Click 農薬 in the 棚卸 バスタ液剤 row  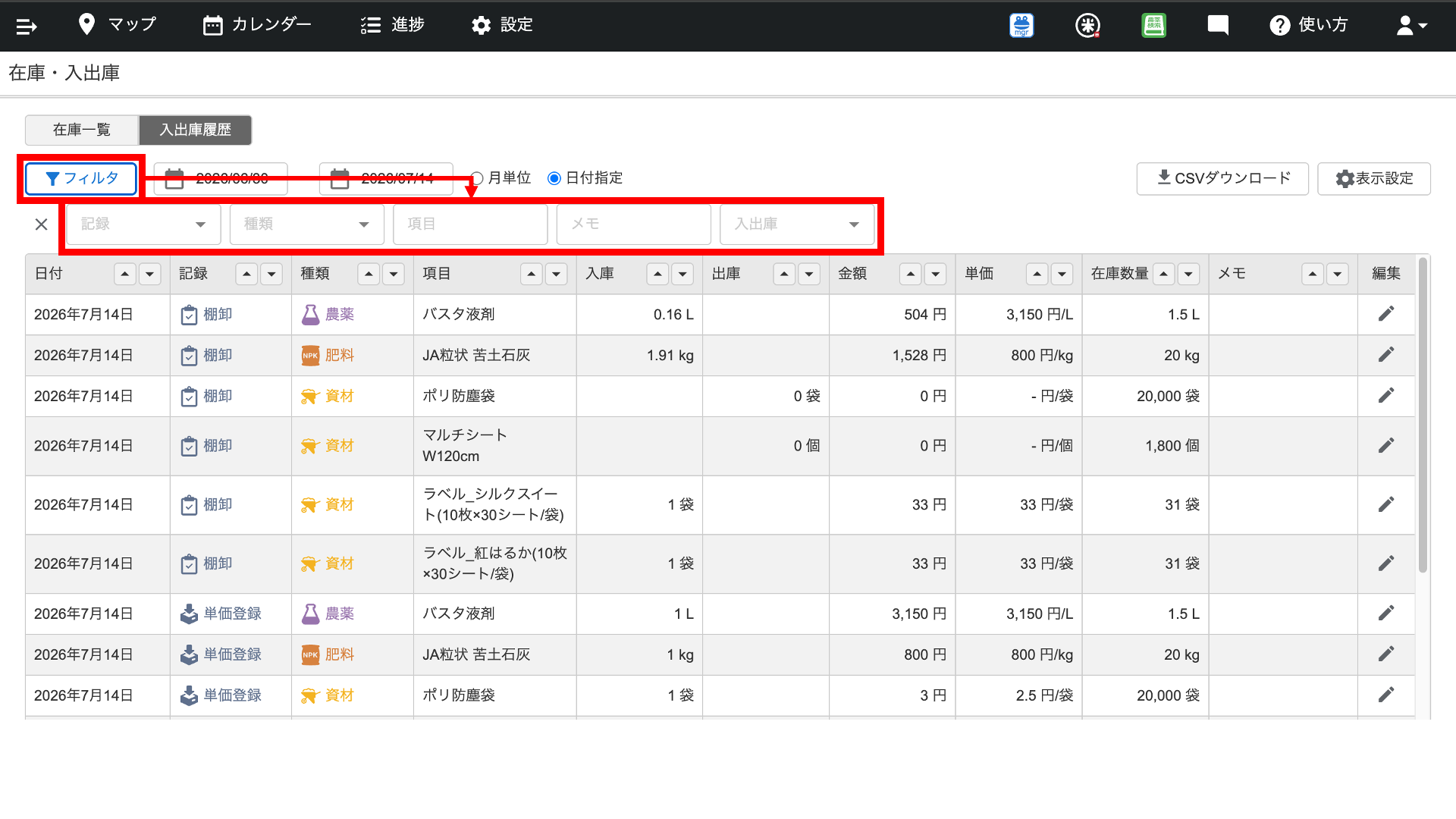(x=340, y=314)
